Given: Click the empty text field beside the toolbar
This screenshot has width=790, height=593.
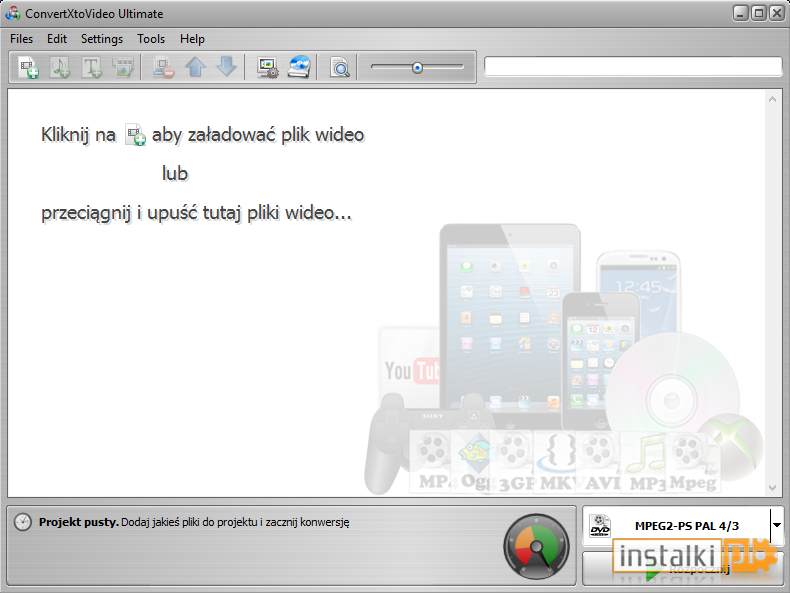Looking at the screenshot, I should (x=633, y=67).
